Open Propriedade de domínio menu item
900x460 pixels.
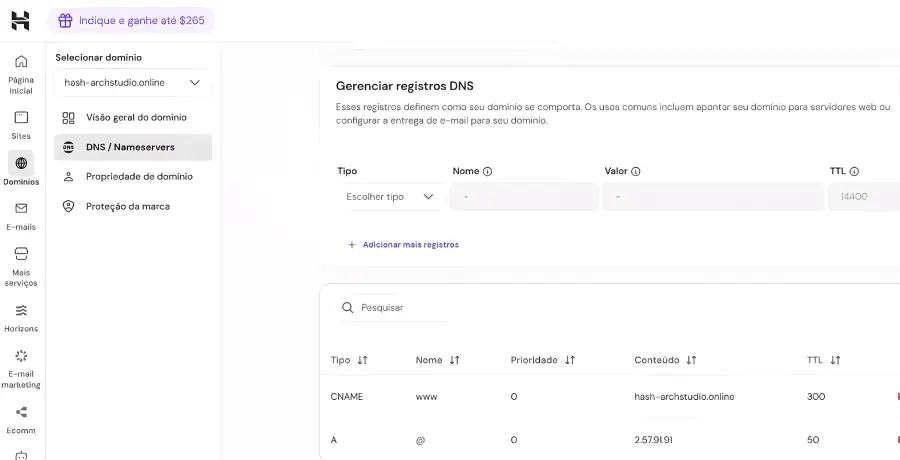133,177
